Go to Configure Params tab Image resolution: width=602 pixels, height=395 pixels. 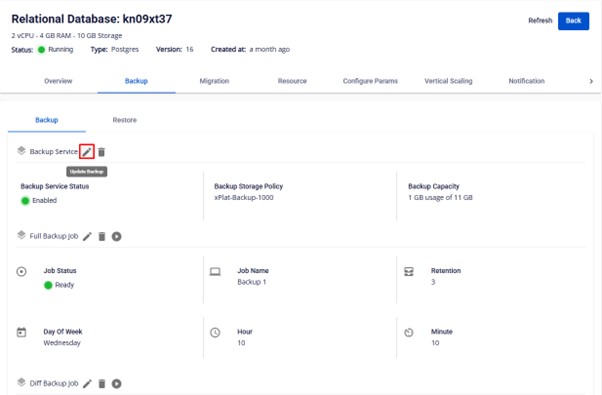point(370,81)
